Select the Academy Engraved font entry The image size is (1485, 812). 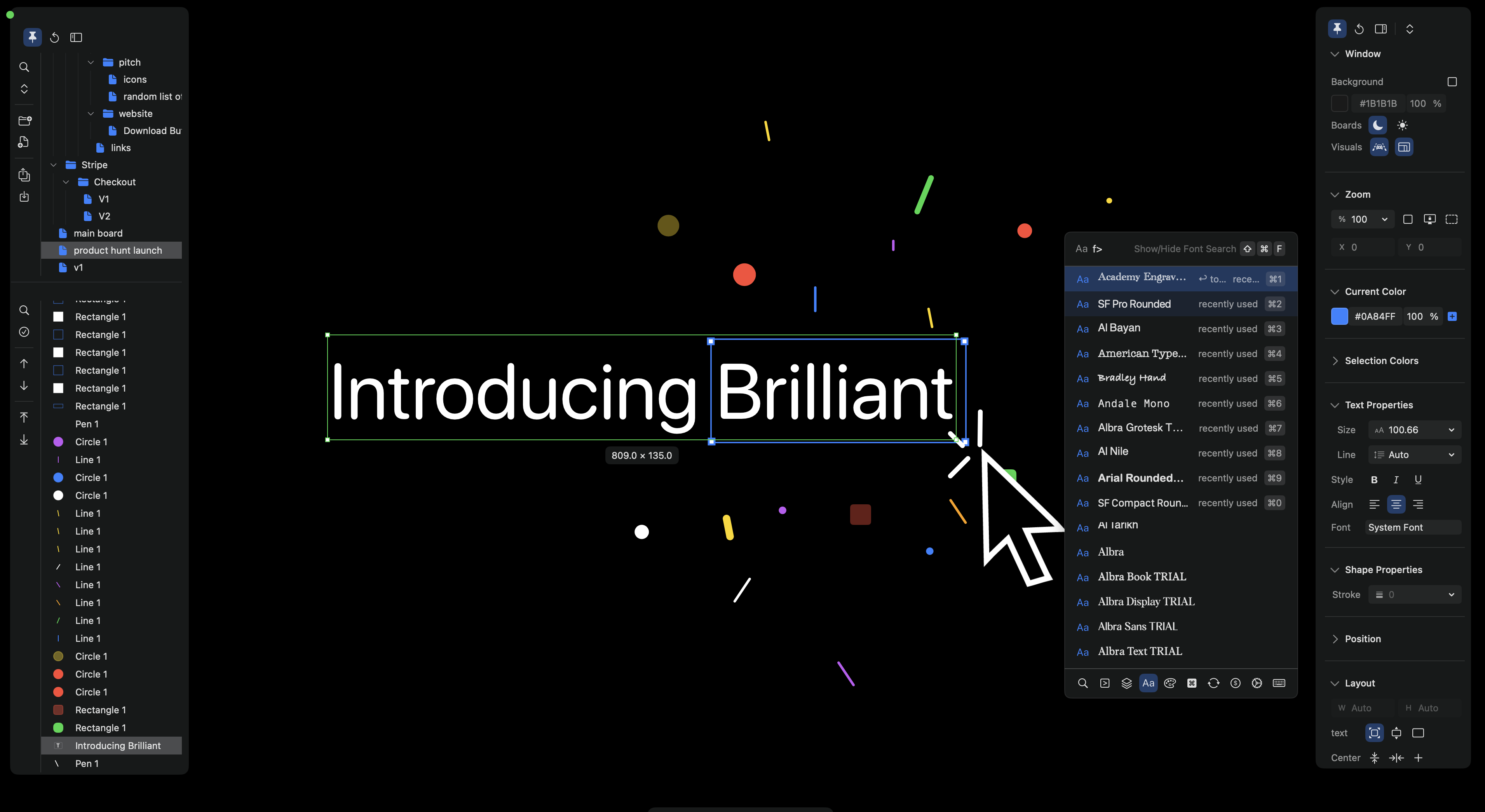point(1181,279)
